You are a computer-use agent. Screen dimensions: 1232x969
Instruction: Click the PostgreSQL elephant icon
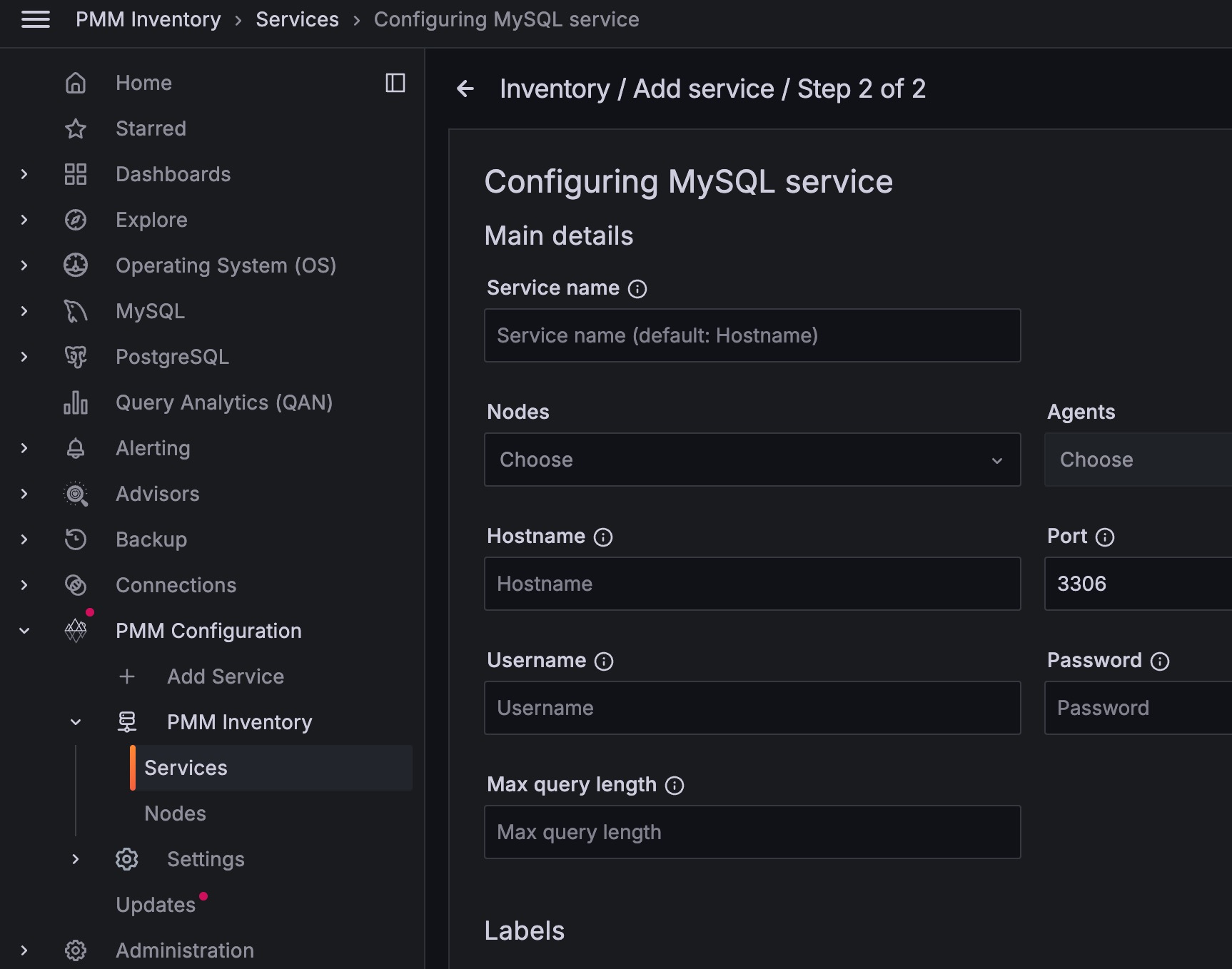(x=76, y=357)
